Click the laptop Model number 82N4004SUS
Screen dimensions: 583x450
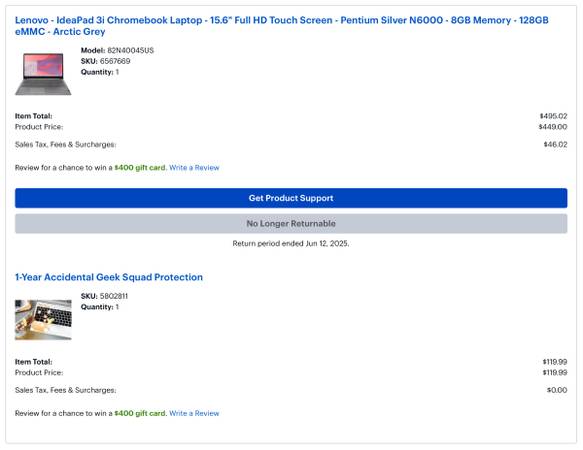(131, 51)
